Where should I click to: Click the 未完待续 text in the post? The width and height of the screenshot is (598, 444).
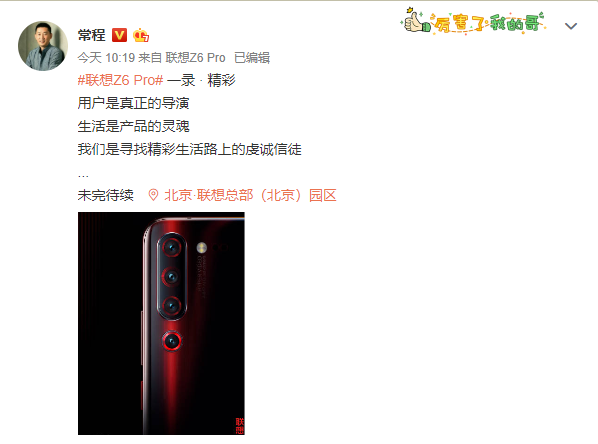click(106, 195)
